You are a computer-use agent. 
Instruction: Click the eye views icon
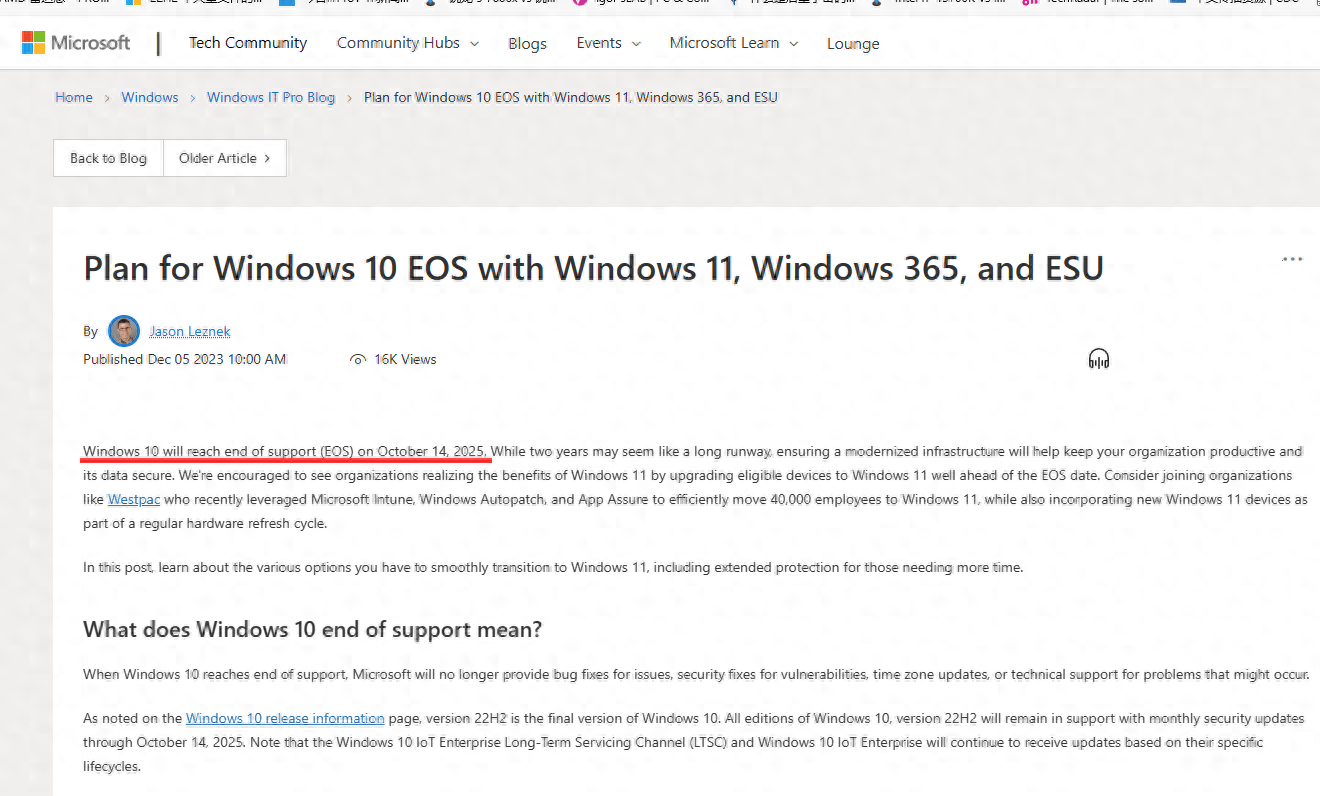click(x=358, y=359)
